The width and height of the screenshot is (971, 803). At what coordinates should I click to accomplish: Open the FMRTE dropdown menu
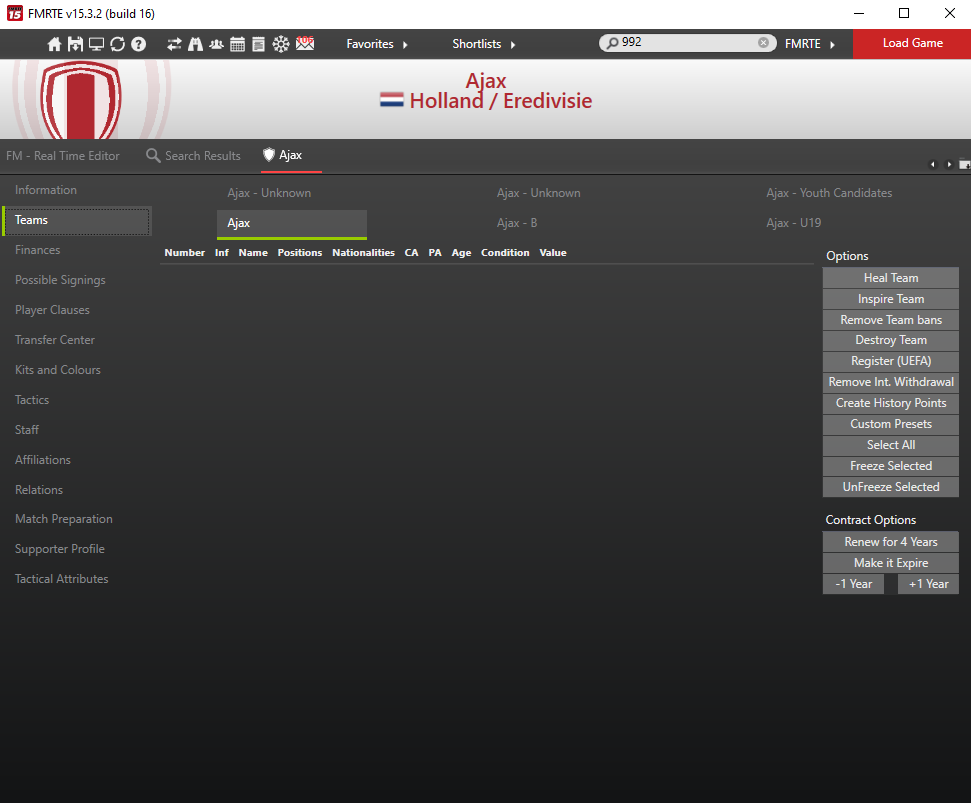(810, 44)
